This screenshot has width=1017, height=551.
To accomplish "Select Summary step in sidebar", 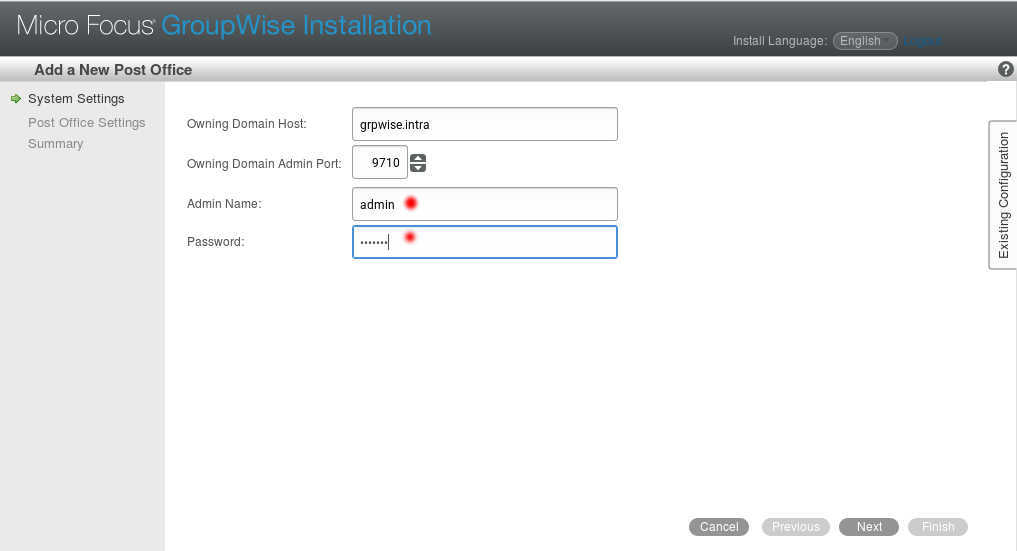I will coord(55,143).
